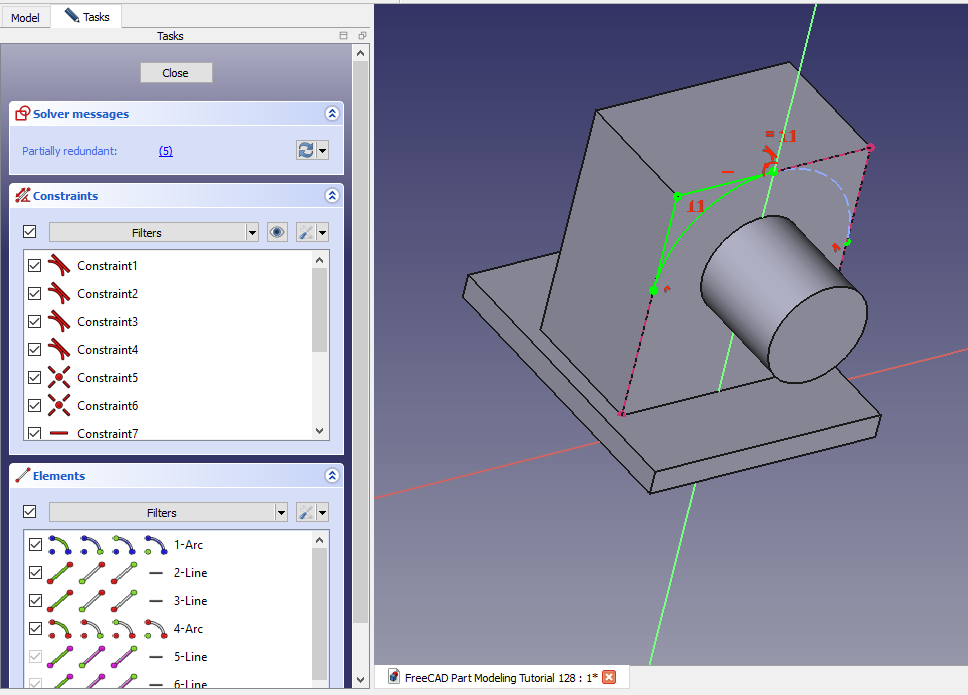Float the Tasks panel using undock icon

(x=361, y=36)
